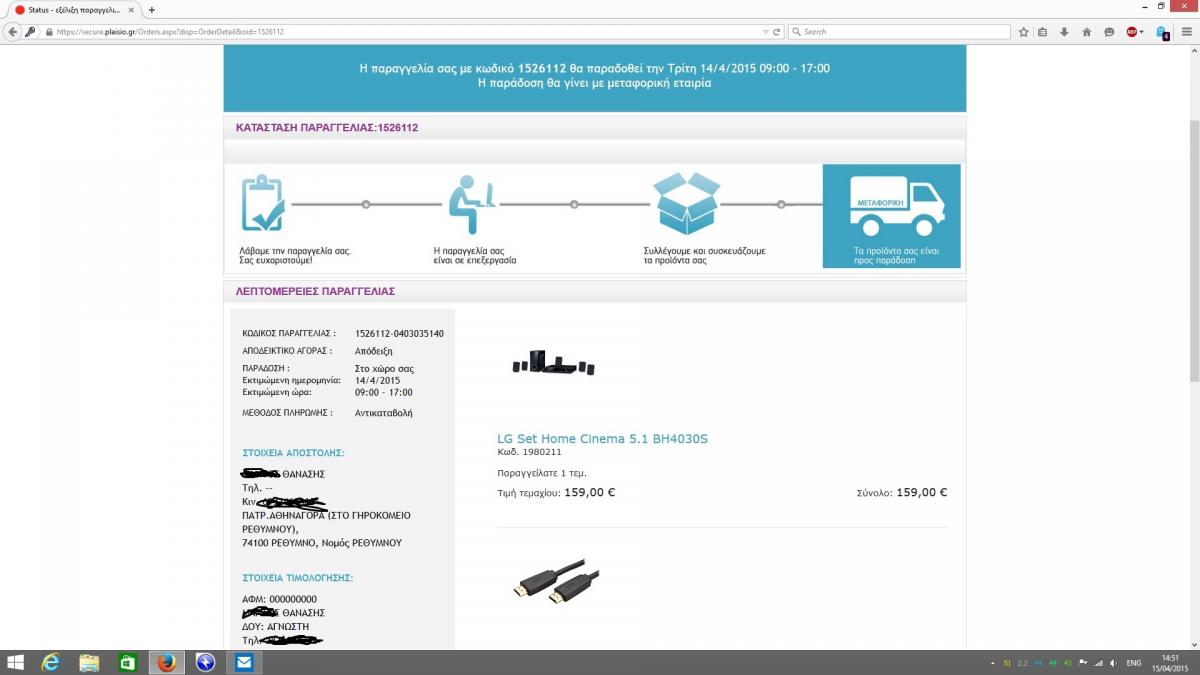This screenshot has height=675, width=1200.
Task: Open the downloads arrow icon
Action: point(1064,32)
